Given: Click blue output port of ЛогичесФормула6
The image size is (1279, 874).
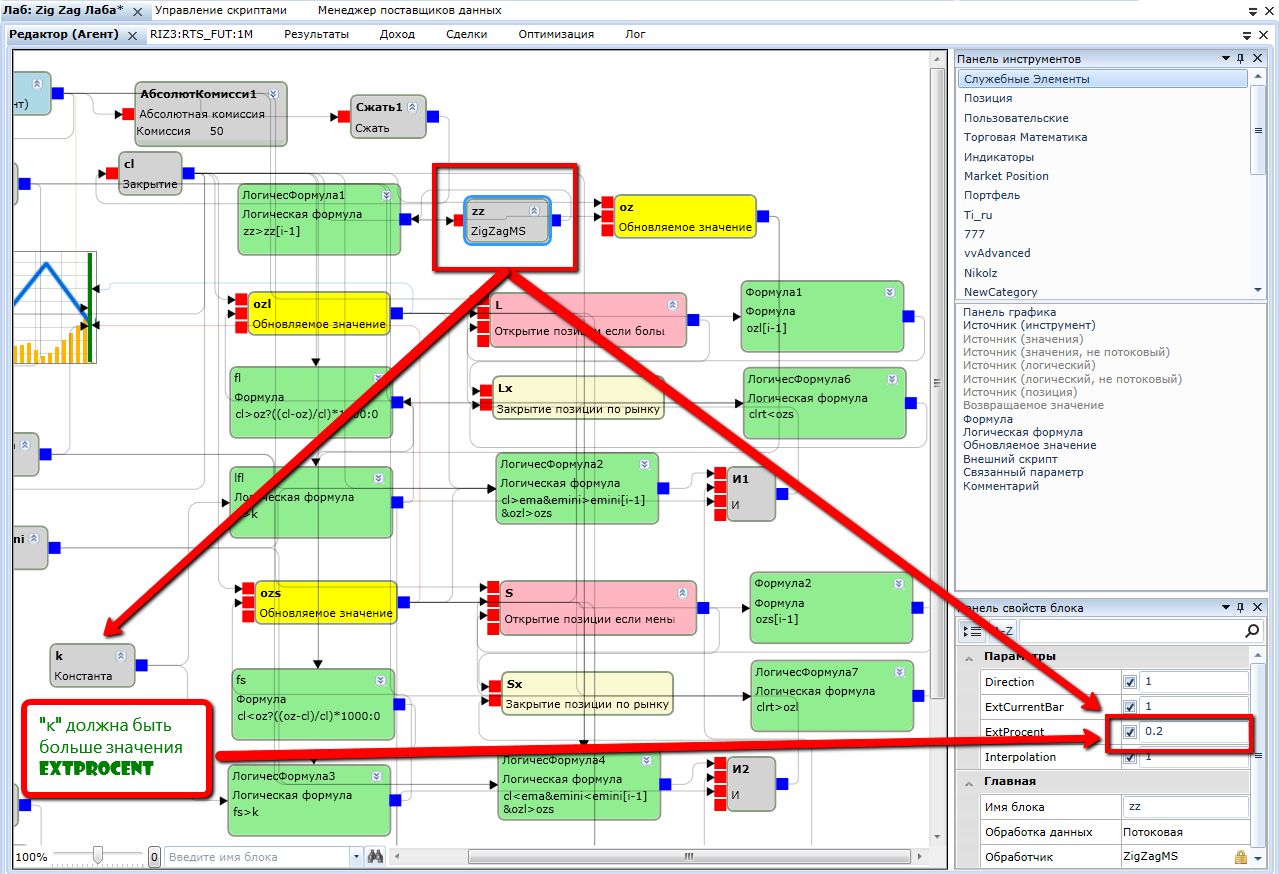Looking at the screenshot, I should [x=910, y=403].
